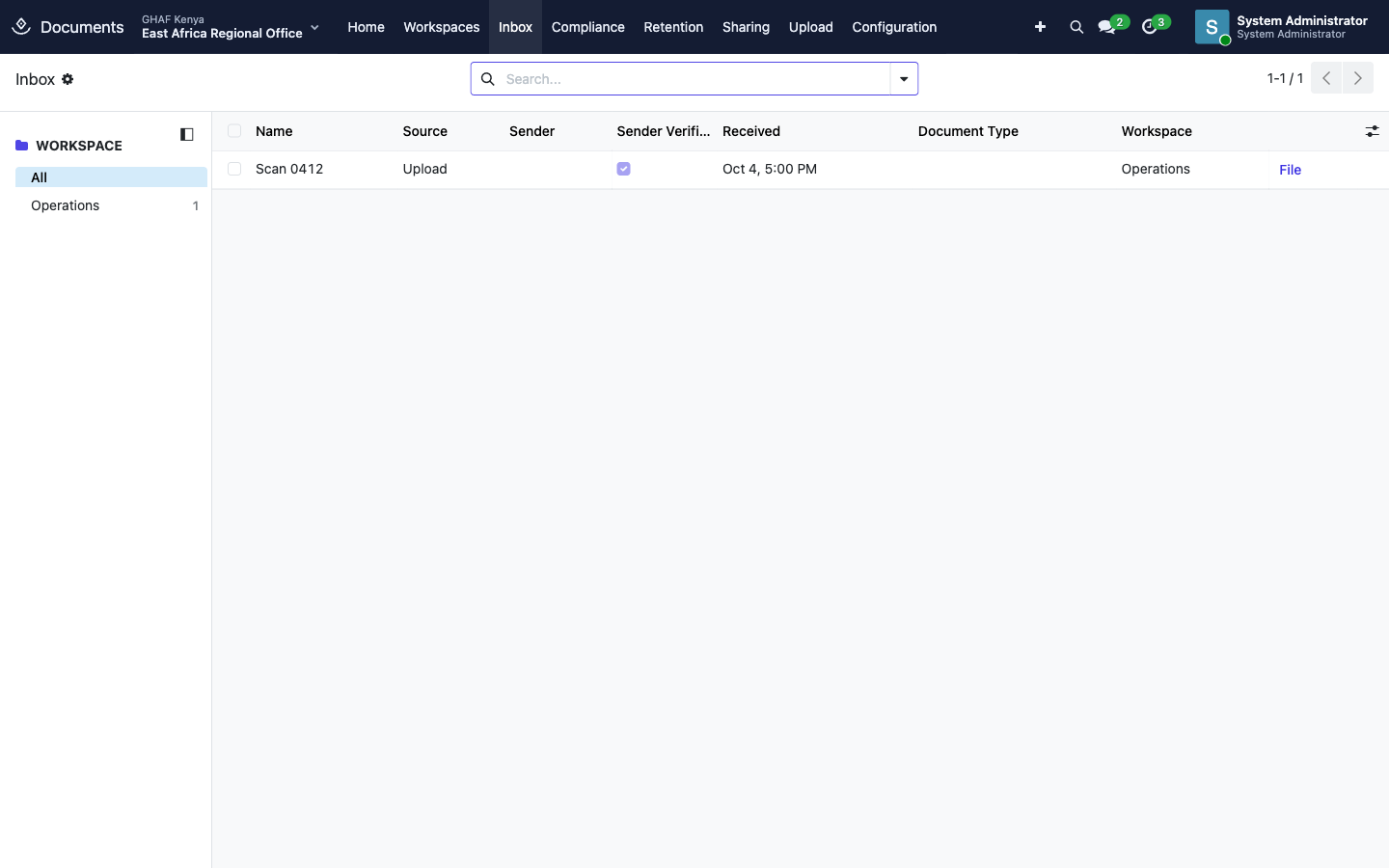The height and width of the screenshot is (868, 1389).
Task: Open the Retention menu
Action: click(x=673, y=27)
